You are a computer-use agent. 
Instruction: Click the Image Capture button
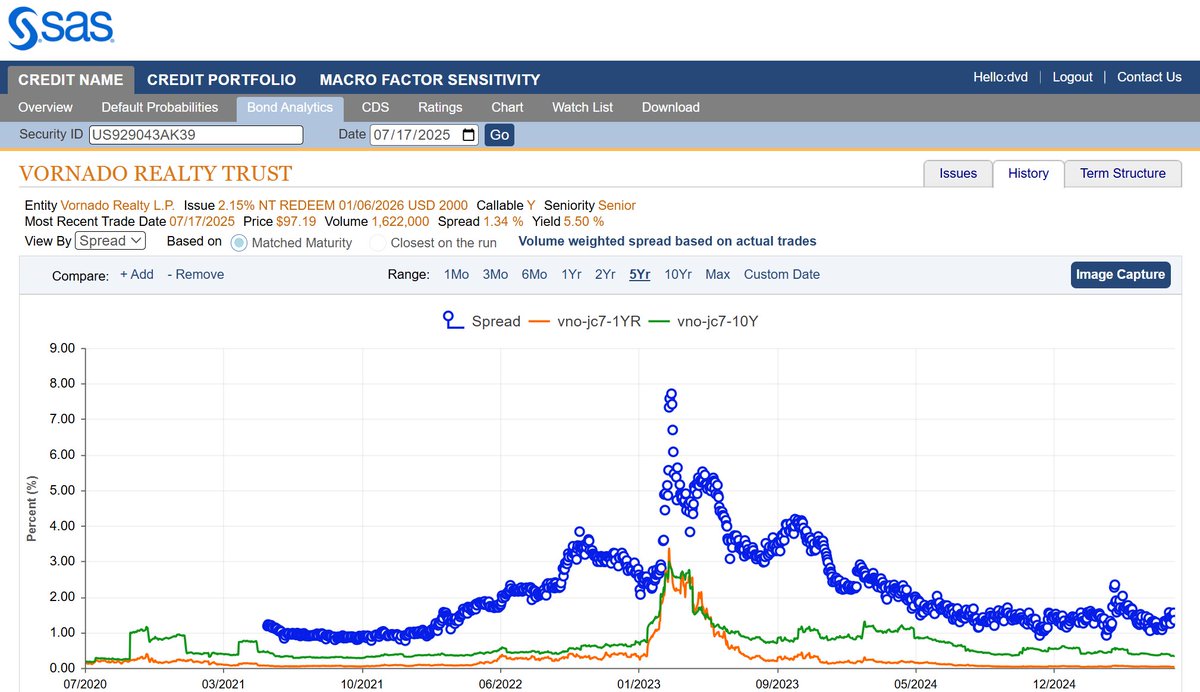1121,274
